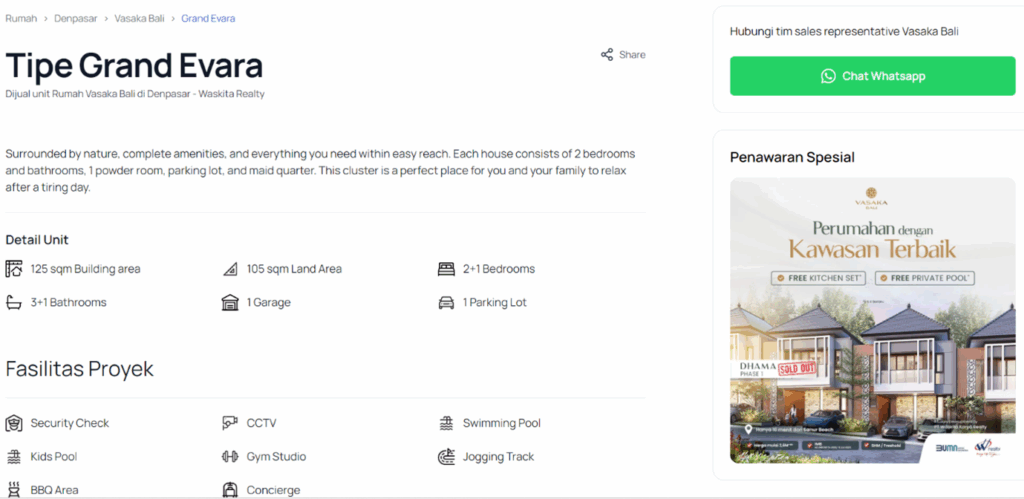Open the Penawaran Spesial promo banner
1024x499 pixels.
[x=865, y=320]
